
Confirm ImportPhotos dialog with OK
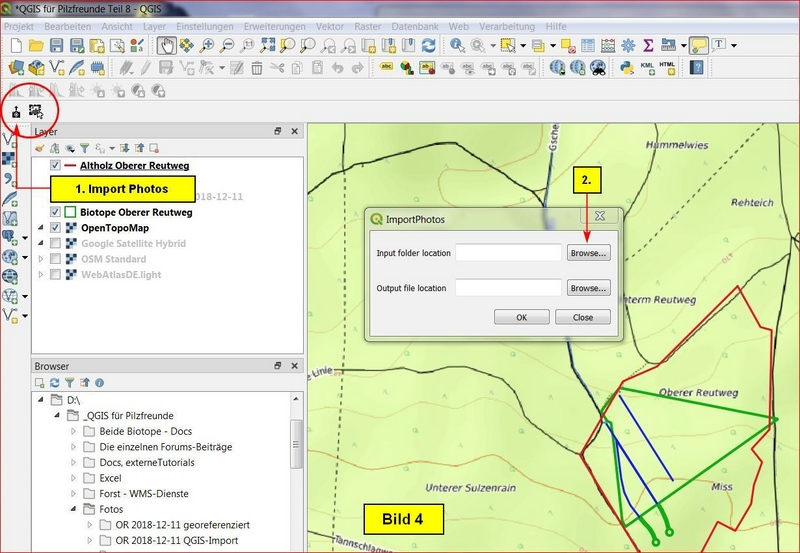coord(521,317)
